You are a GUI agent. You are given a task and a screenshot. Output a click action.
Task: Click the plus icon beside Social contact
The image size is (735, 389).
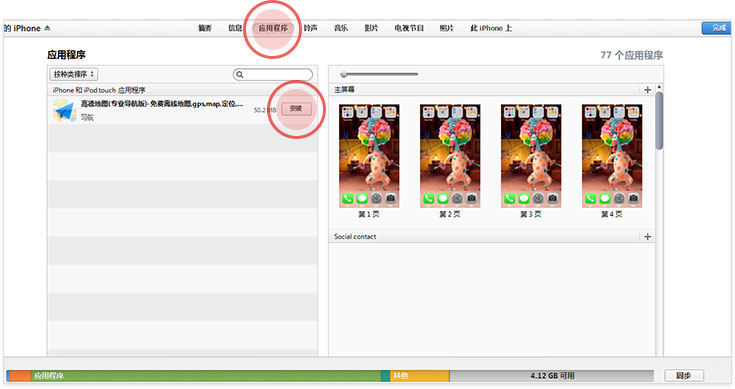pyautogui.click(x=647, y=237)
